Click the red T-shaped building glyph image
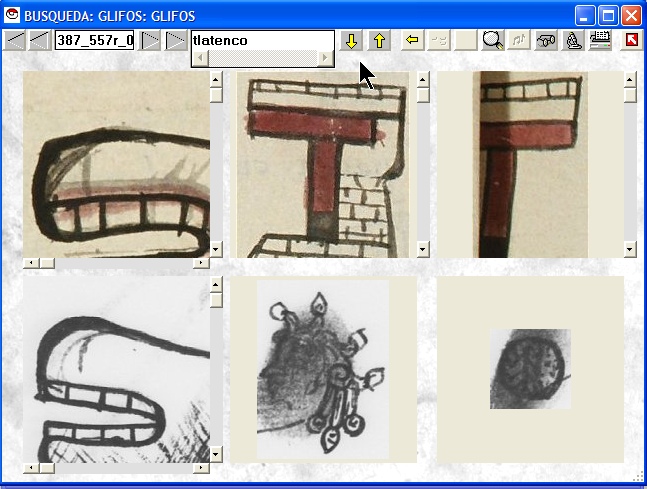Image resolution: width=647 pixels, height=489 pixels. point(324,164)
